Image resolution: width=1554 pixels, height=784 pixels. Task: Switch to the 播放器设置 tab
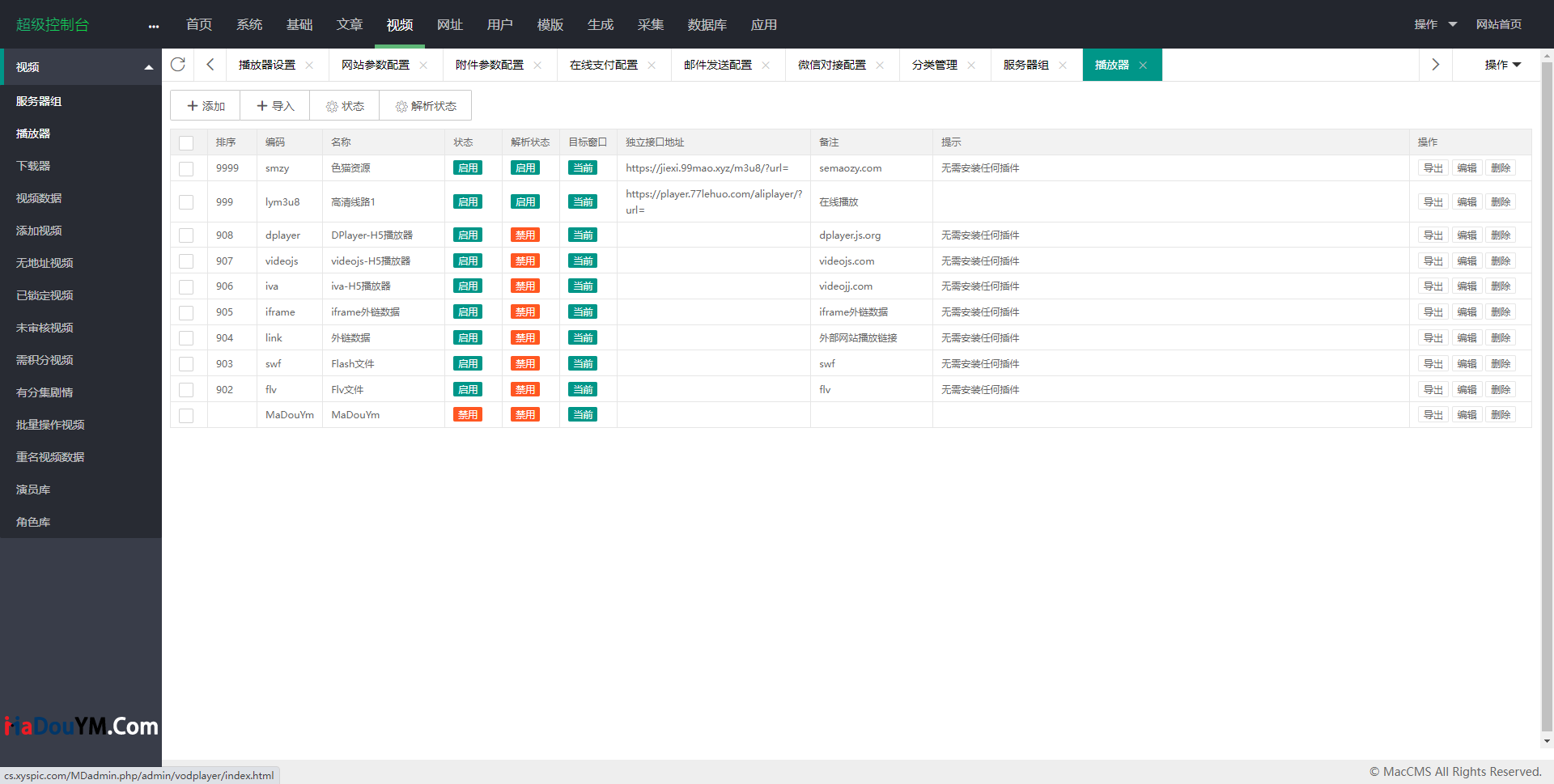pyautogui.click(x=267, y=65)
